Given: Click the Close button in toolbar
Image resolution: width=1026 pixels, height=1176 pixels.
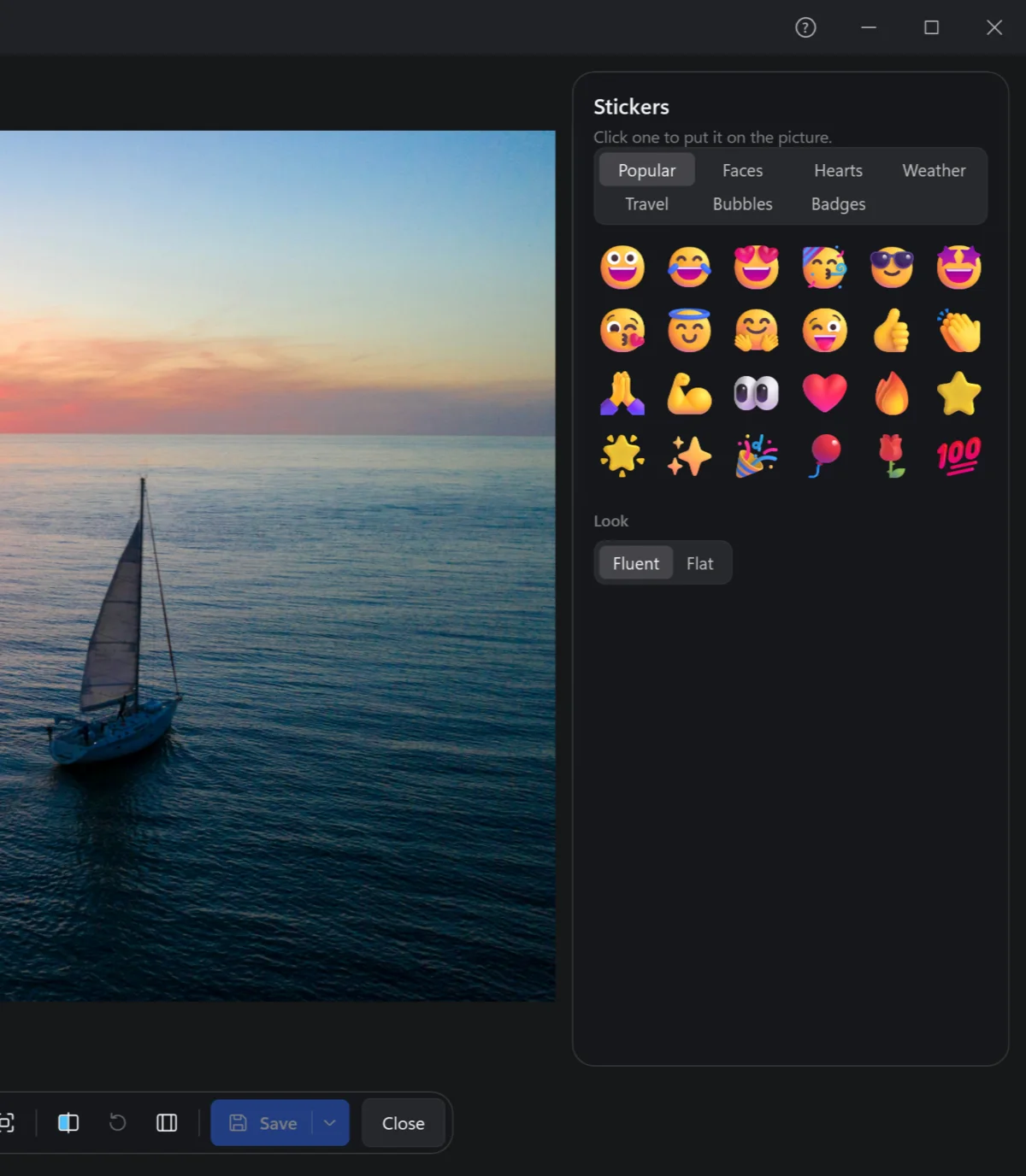Looking at the screenshot, I should 403,1122.
